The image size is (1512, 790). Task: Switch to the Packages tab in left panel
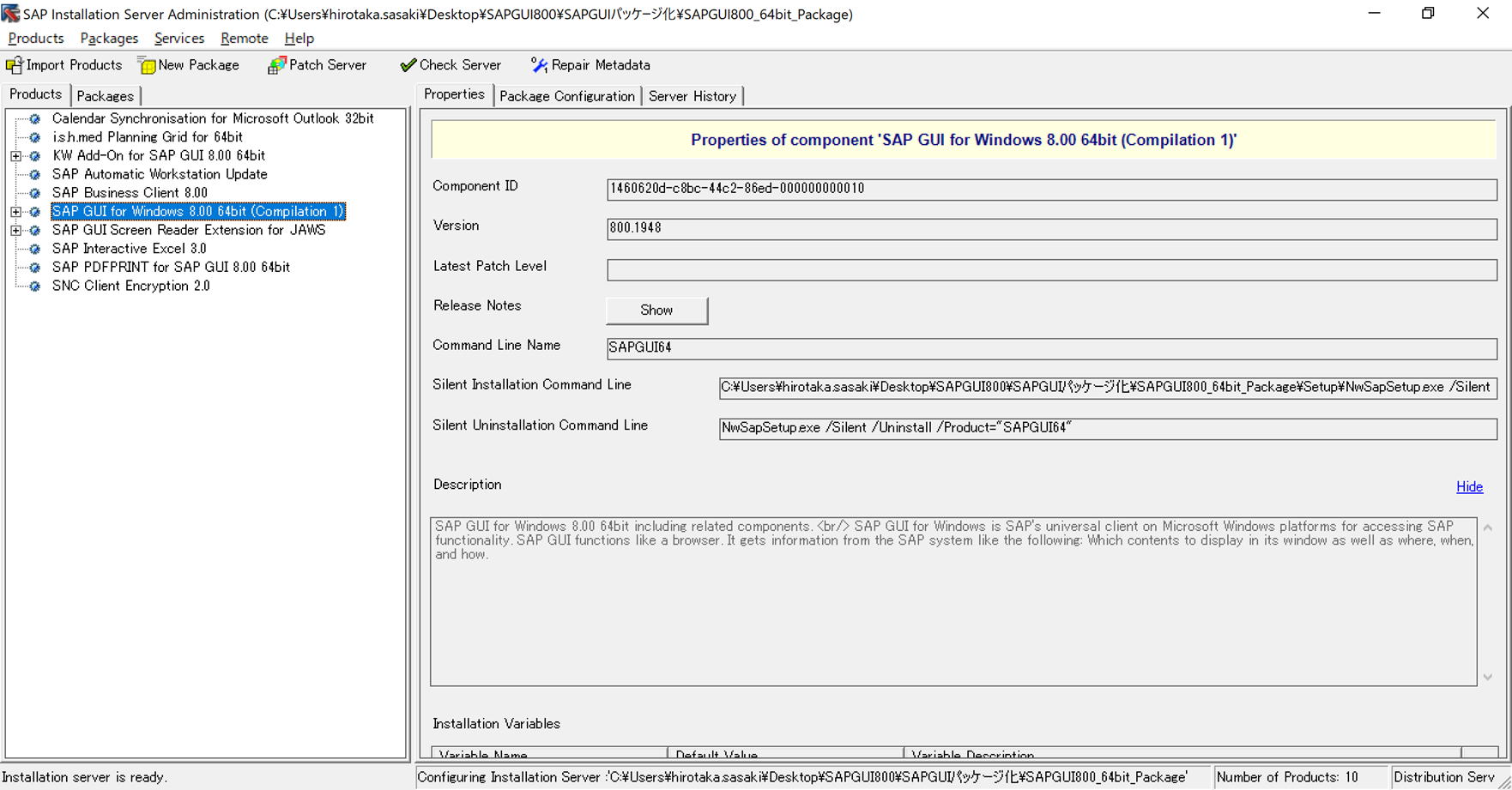[106, 96]
